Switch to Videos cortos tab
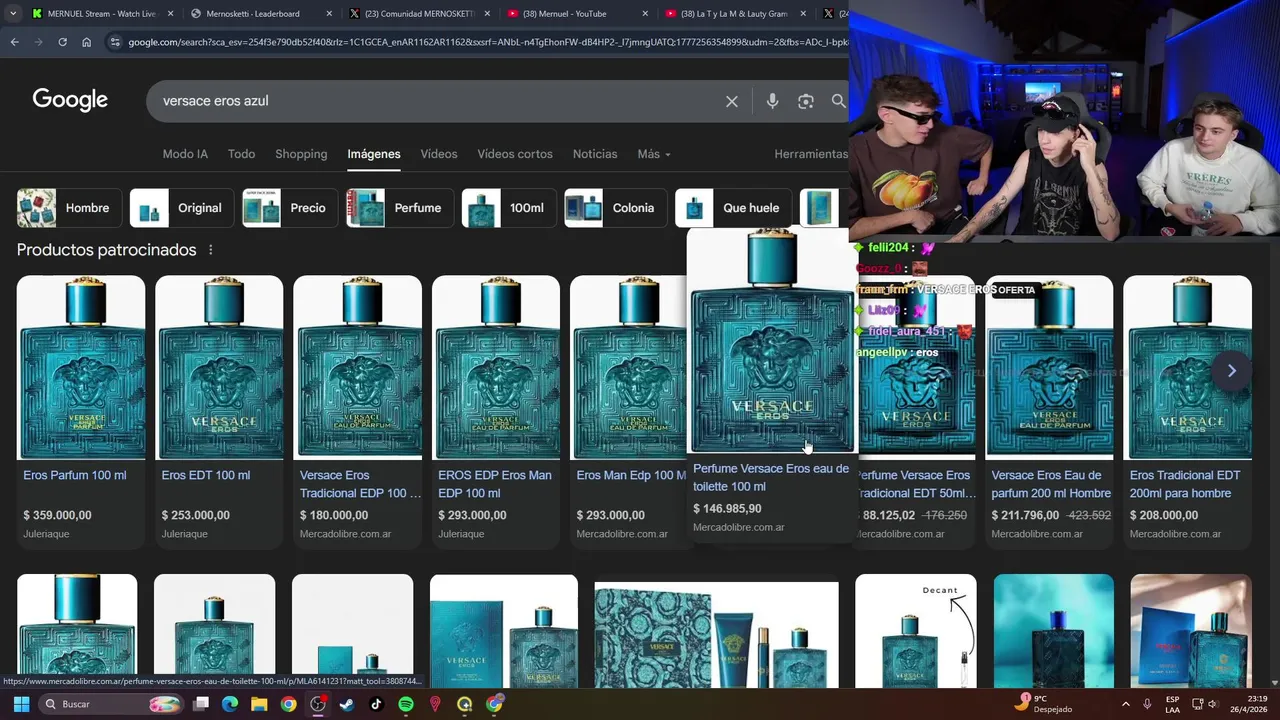This screenshot has height=720, width=1280. coord(515,154)
